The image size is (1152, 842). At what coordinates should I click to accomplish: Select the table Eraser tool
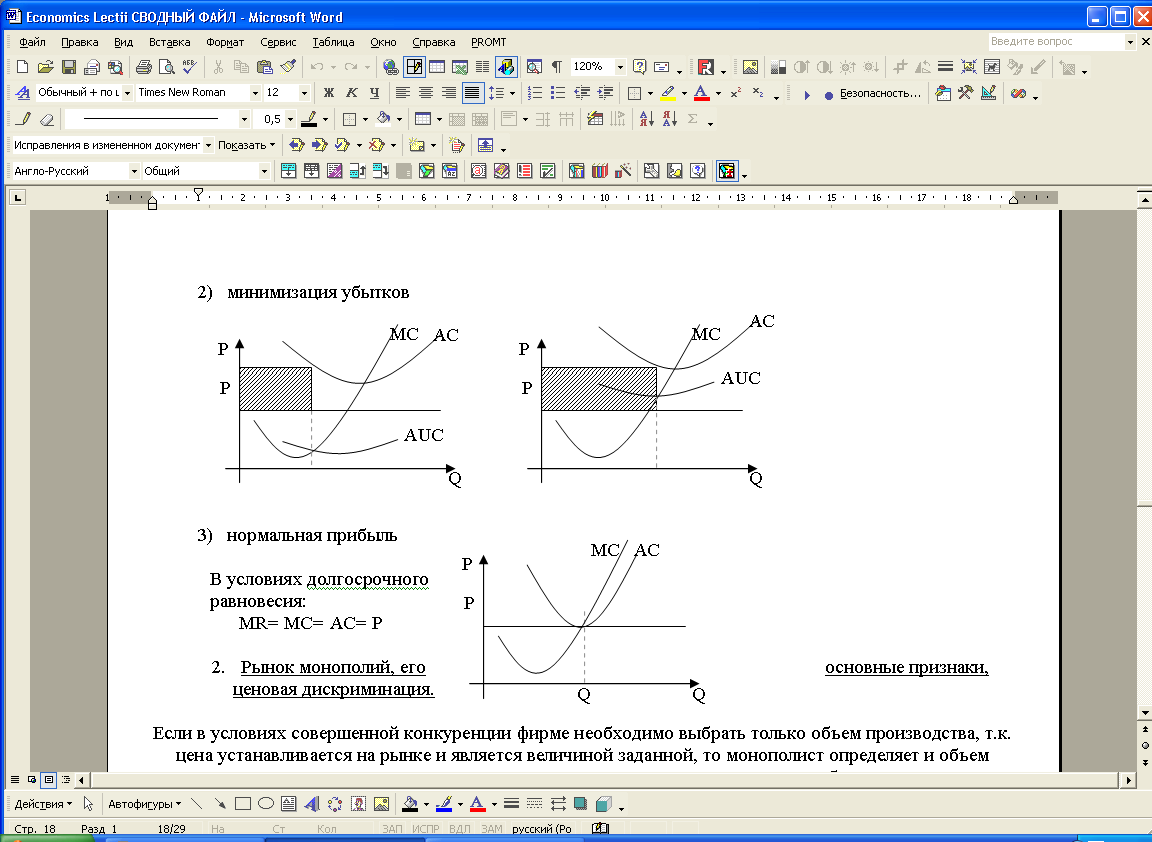[47, 119]
